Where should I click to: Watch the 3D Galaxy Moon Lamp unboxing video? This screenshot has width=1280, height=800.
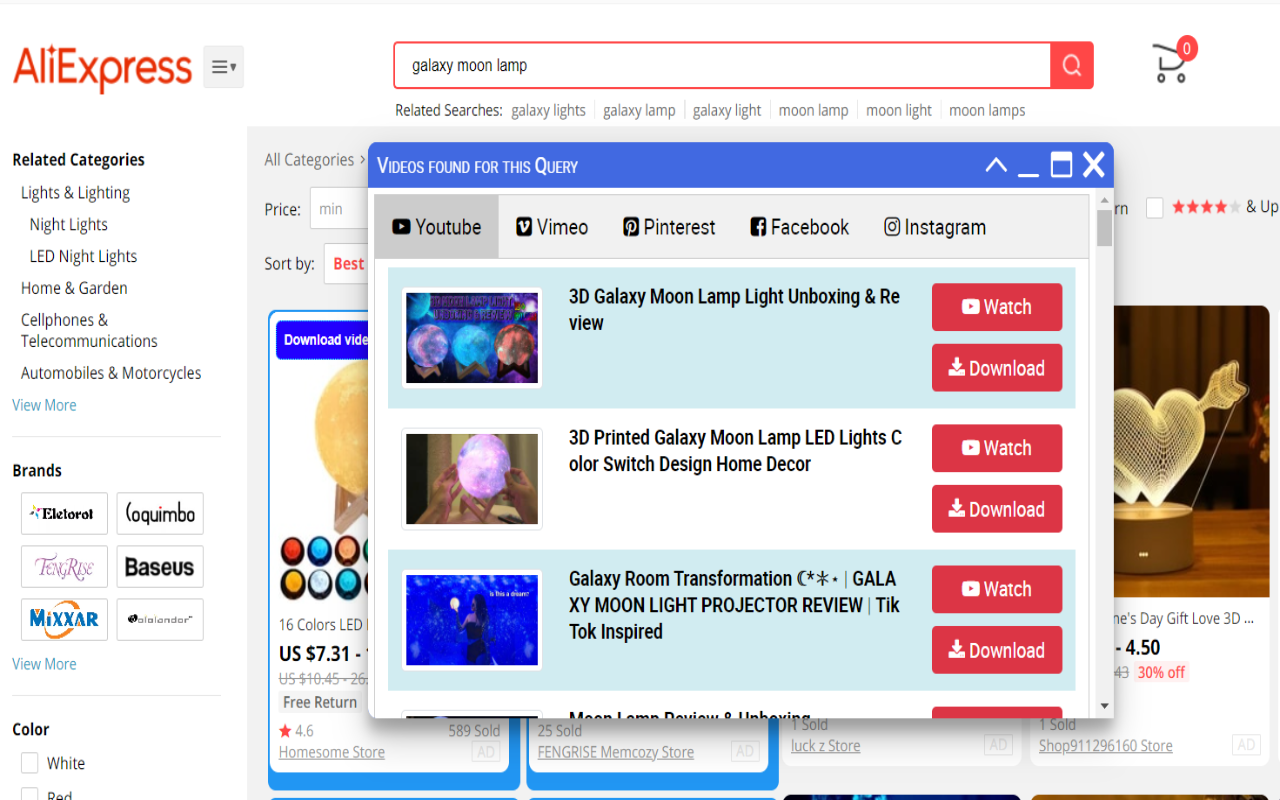pyautogui.click(x=996, y=307)
